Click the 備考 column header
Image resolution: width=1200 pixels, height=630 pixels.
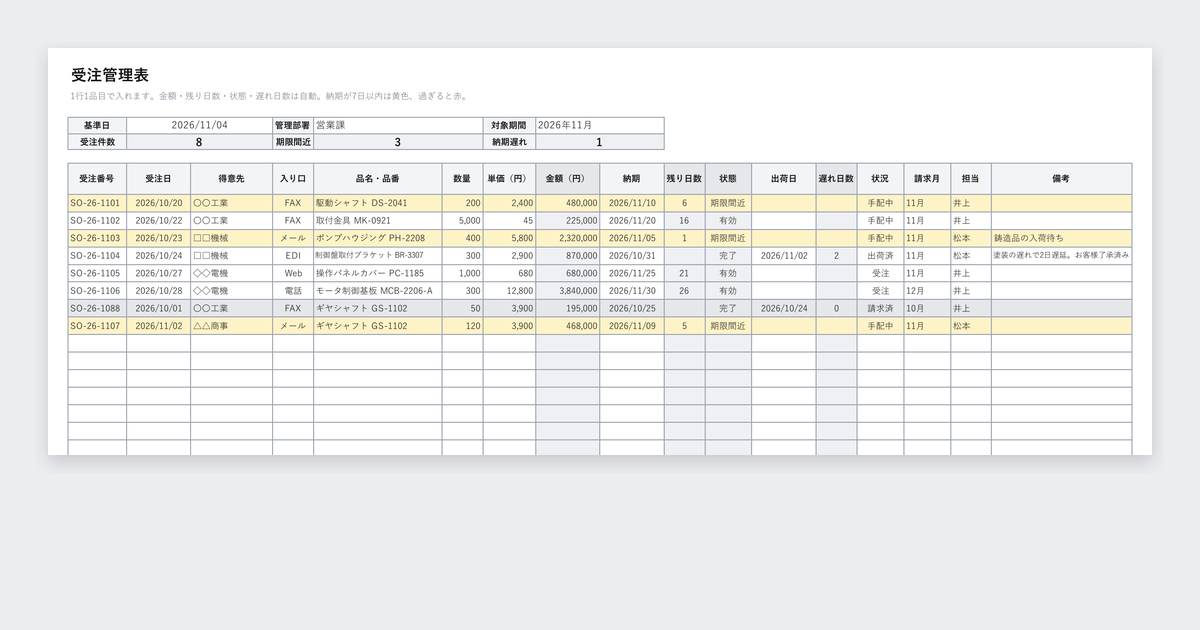pyautogui.click(x=1061, y=179)
